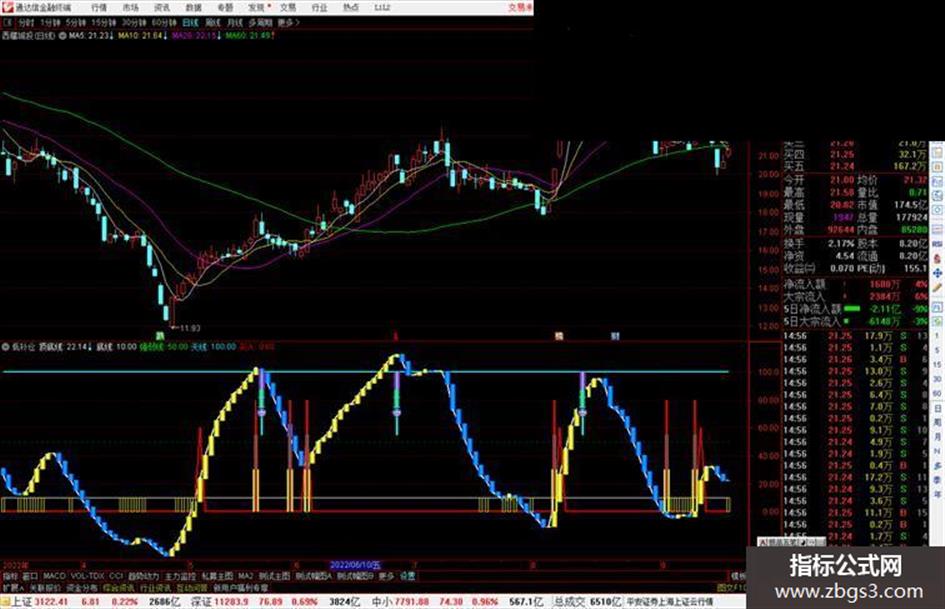Open the 行业 menu in top bar

coord(319,8)
